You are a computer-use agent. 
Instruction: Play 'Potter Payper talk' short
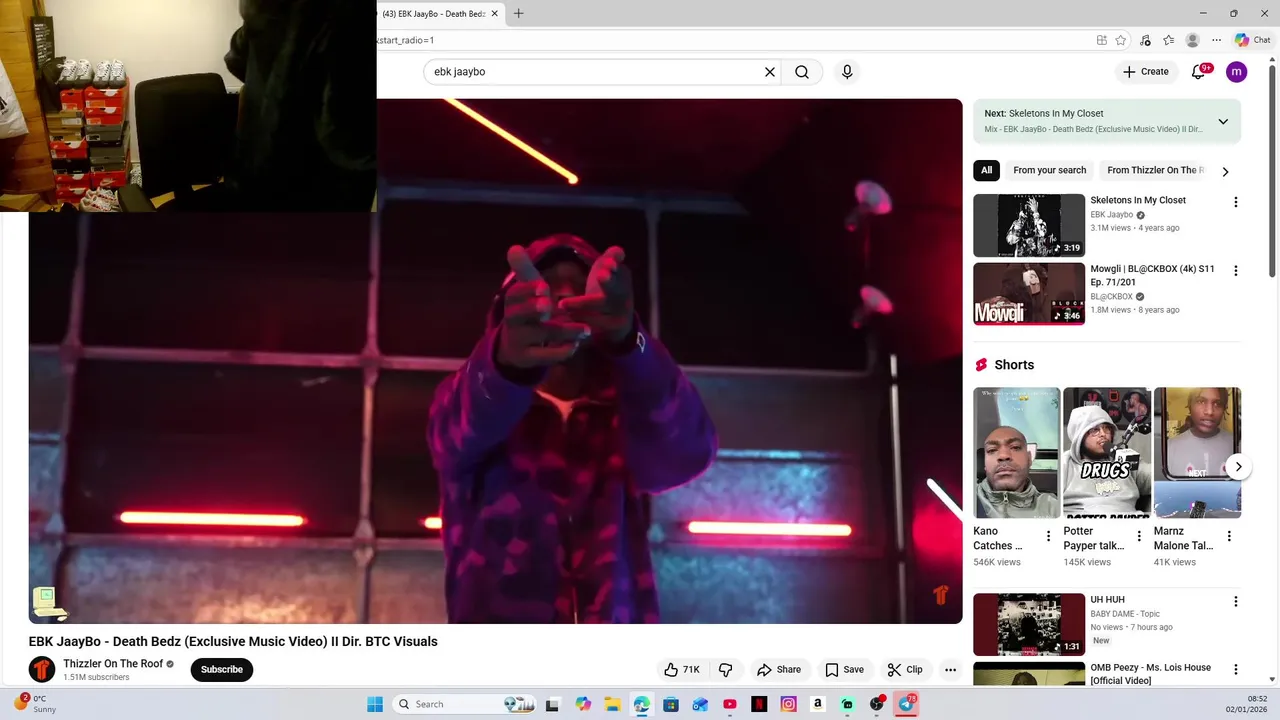(x=1107, y=452)
